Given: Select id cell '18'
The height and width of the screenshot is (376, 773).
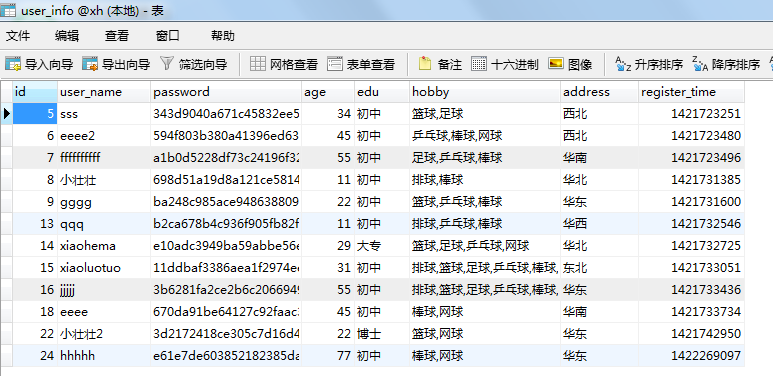Looking at the screenshot, I should 35,311.
